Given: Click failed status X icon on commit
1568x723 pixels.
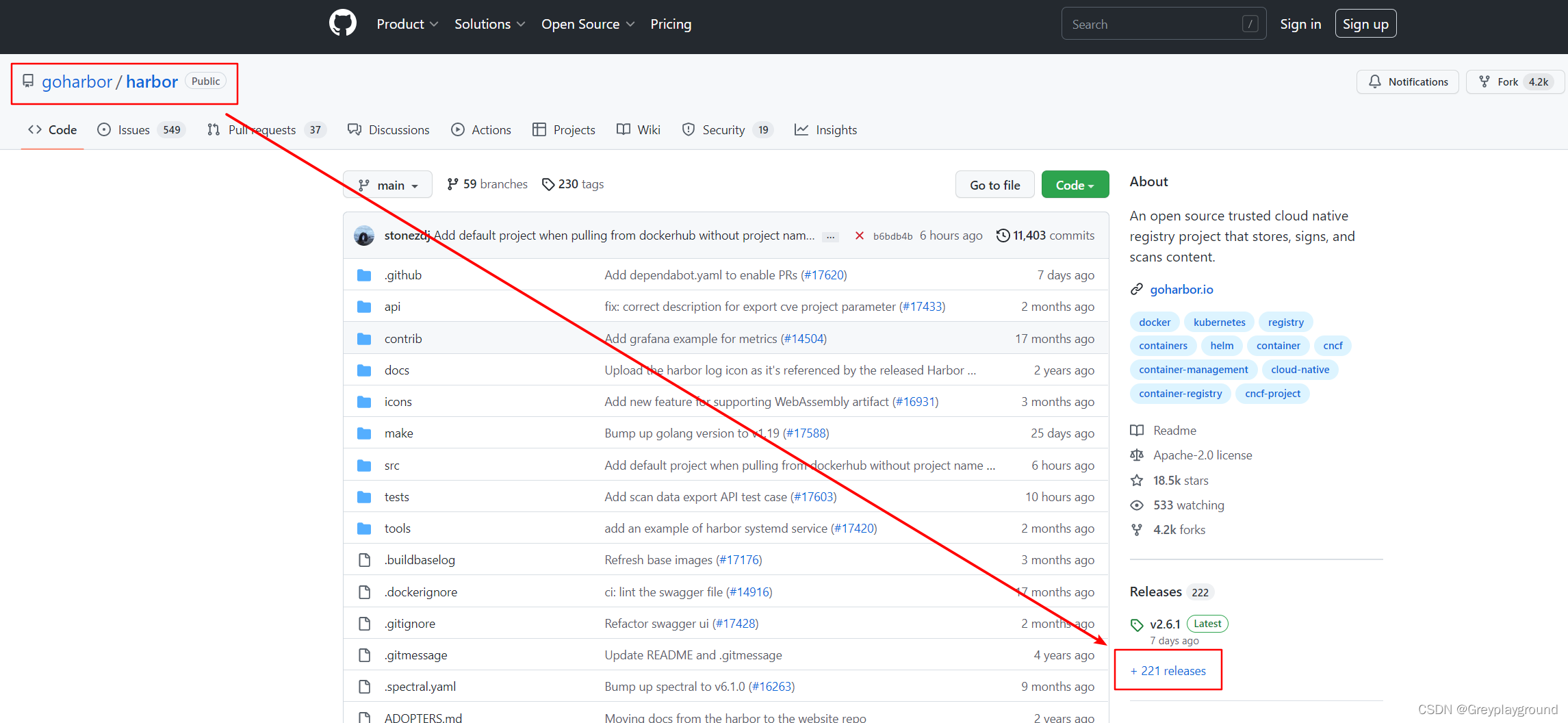Looking at the screenshot, I should pyautogui.click(x=860, y=236).
